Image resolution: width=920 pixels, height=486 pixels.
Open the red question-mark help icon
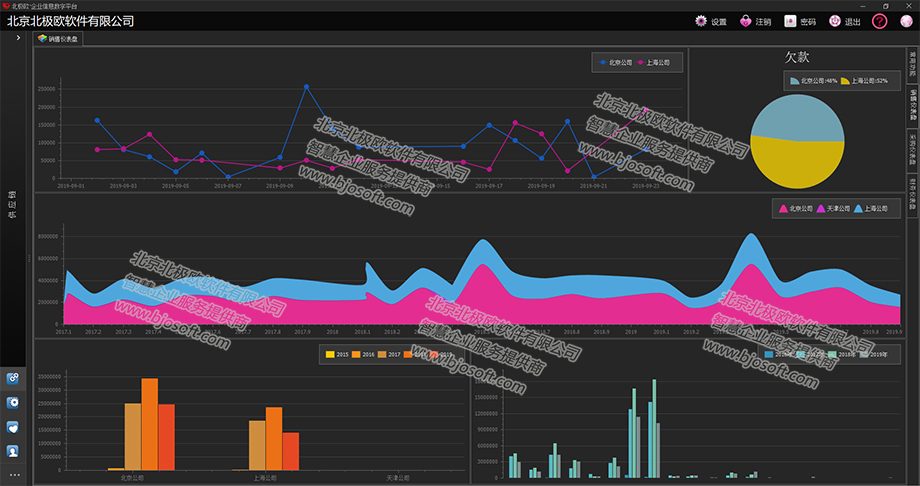pyautogui.click(x=879, y=21)
